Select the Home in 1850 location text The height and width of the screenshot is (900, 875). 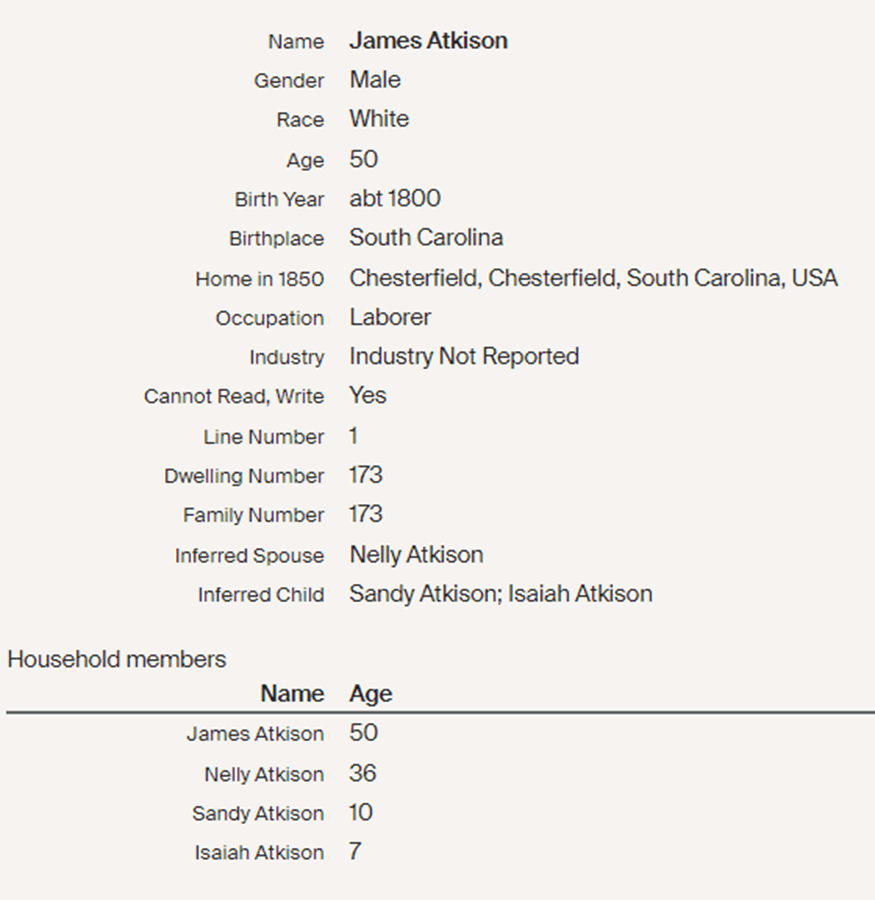pos(593,278)
